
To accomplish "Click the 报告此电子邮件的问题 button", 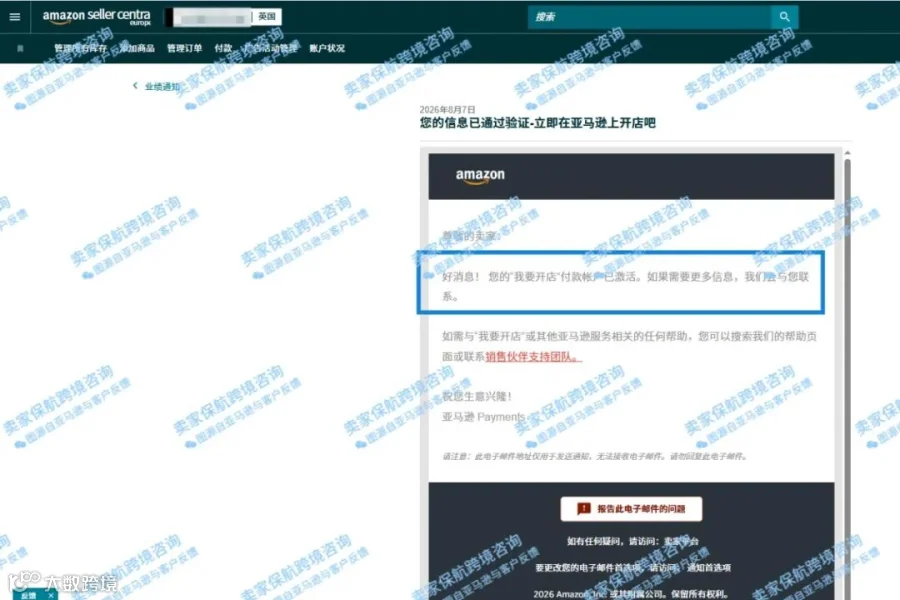I will coord(631,509).
